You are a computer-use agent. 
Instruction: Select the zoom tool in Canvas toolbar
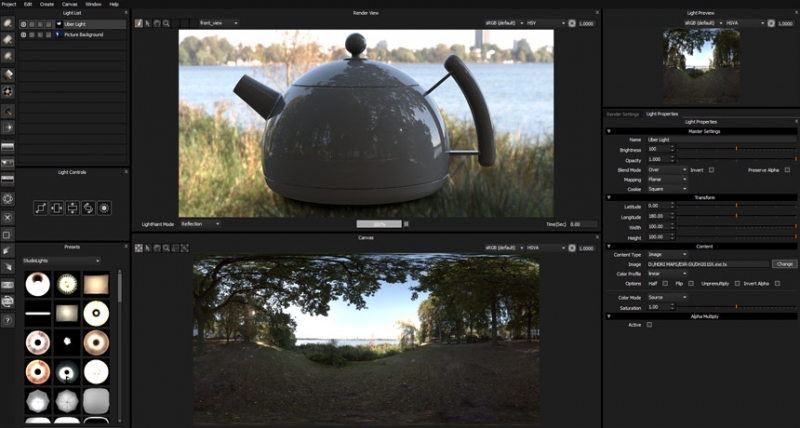166,248
